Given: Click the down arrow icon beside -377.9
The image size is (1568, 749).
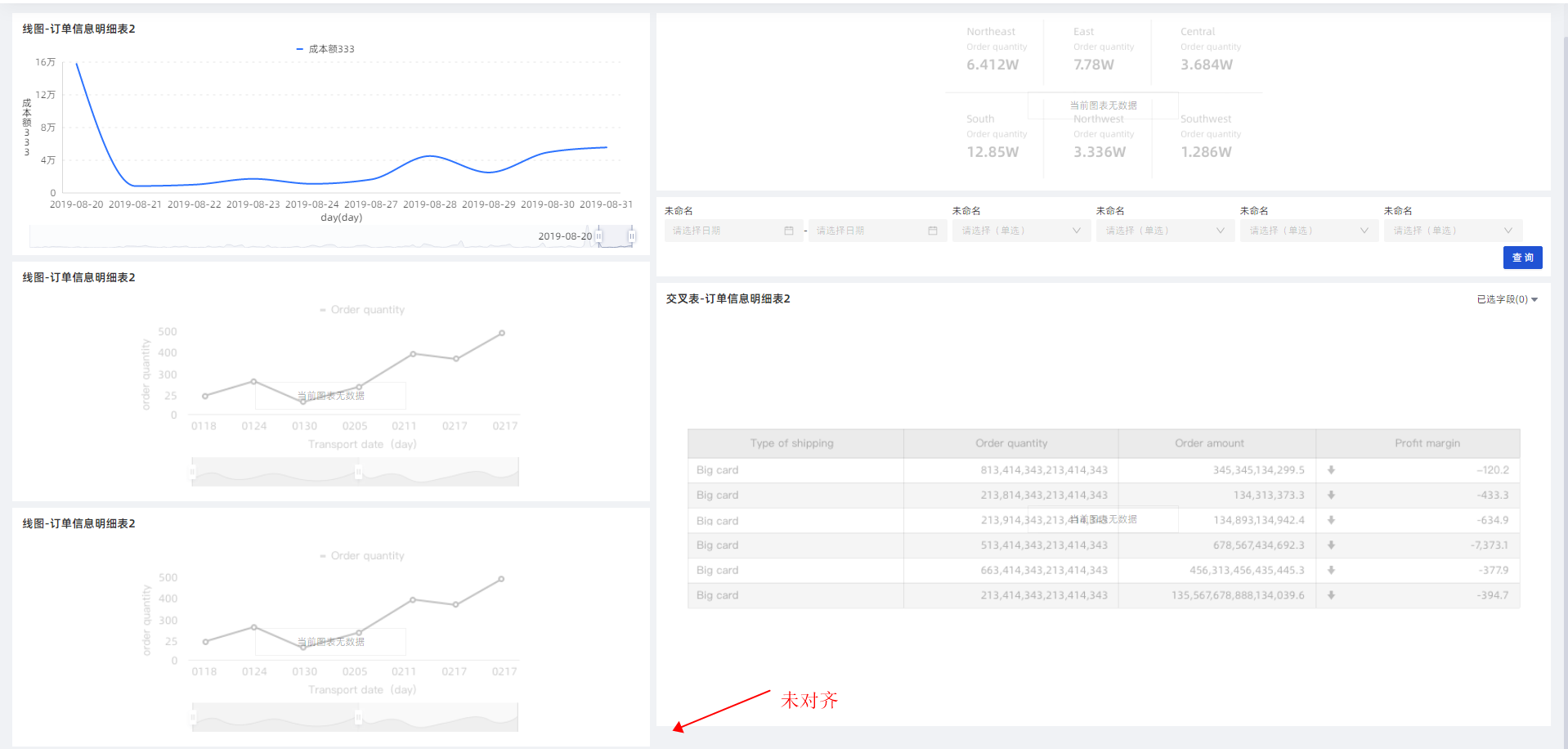Looking at the screenshot, I should (x=1331, y=571).
